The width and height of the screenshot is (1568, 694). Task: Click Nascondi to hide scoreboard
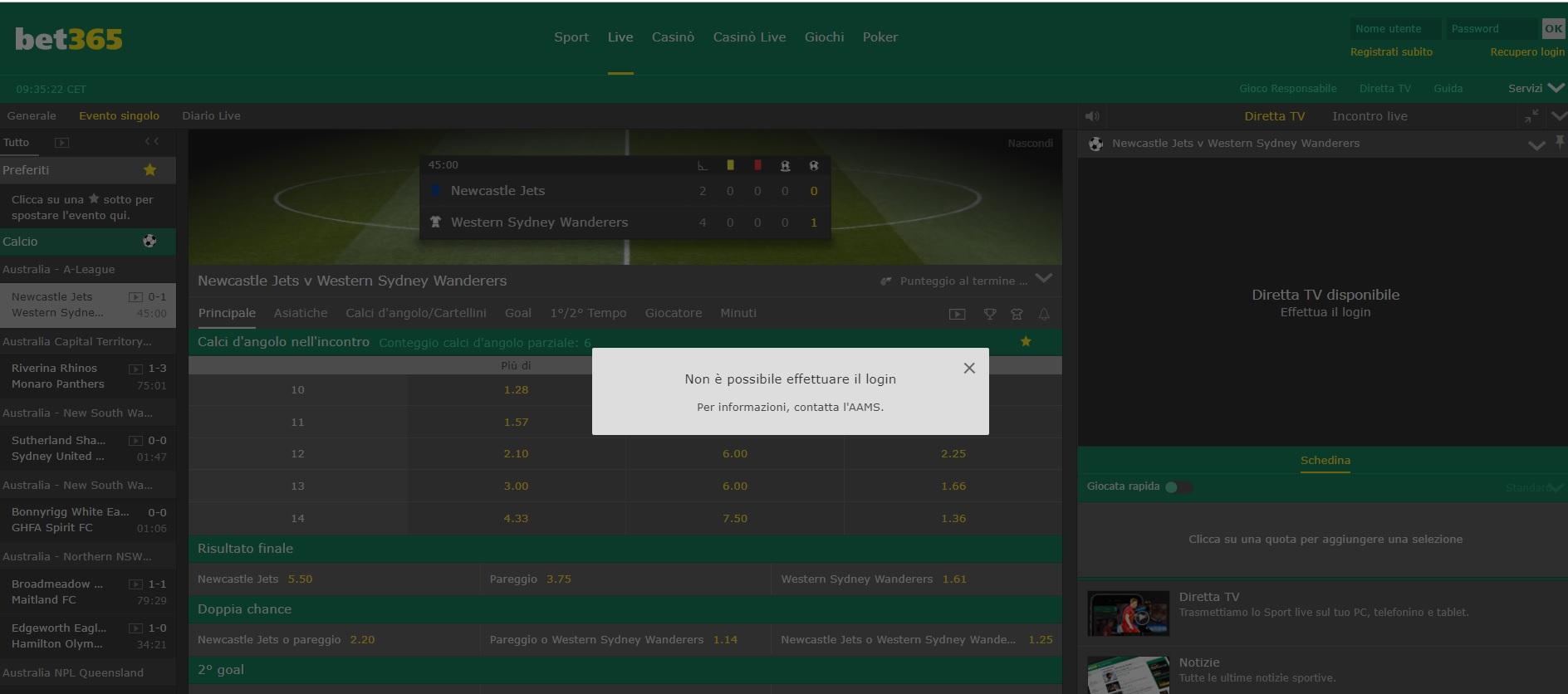click(x=1030, y=144)
